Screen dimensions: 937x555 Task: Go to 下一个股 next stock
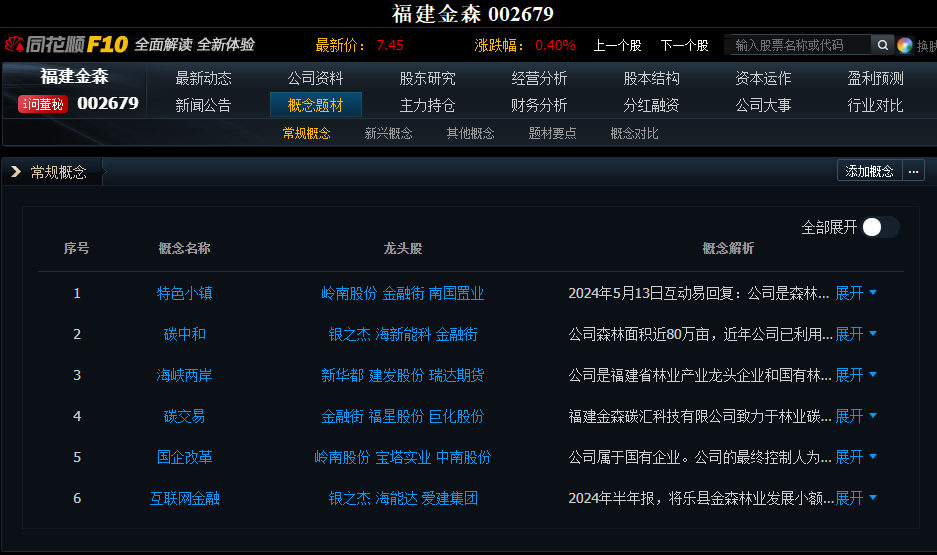pyautogui.click(x=684, y=45)
